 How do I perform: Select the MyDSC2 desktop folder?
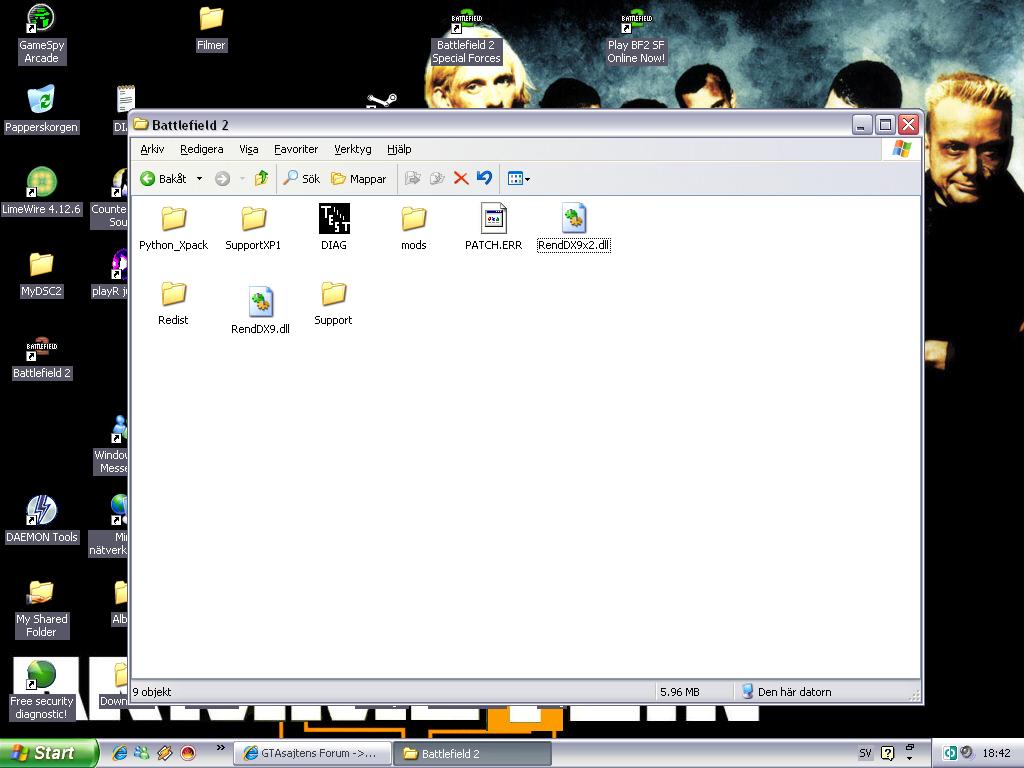coord(41,274)
